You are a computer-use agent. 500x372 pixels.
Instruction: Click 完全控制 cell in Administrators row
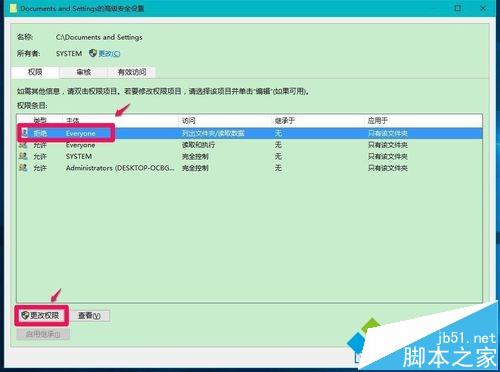tap(195, 168)
